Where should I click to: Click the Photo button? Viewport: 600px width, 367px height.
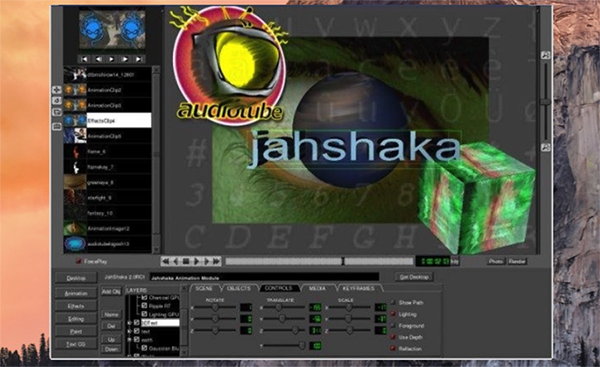pos(496,261)
